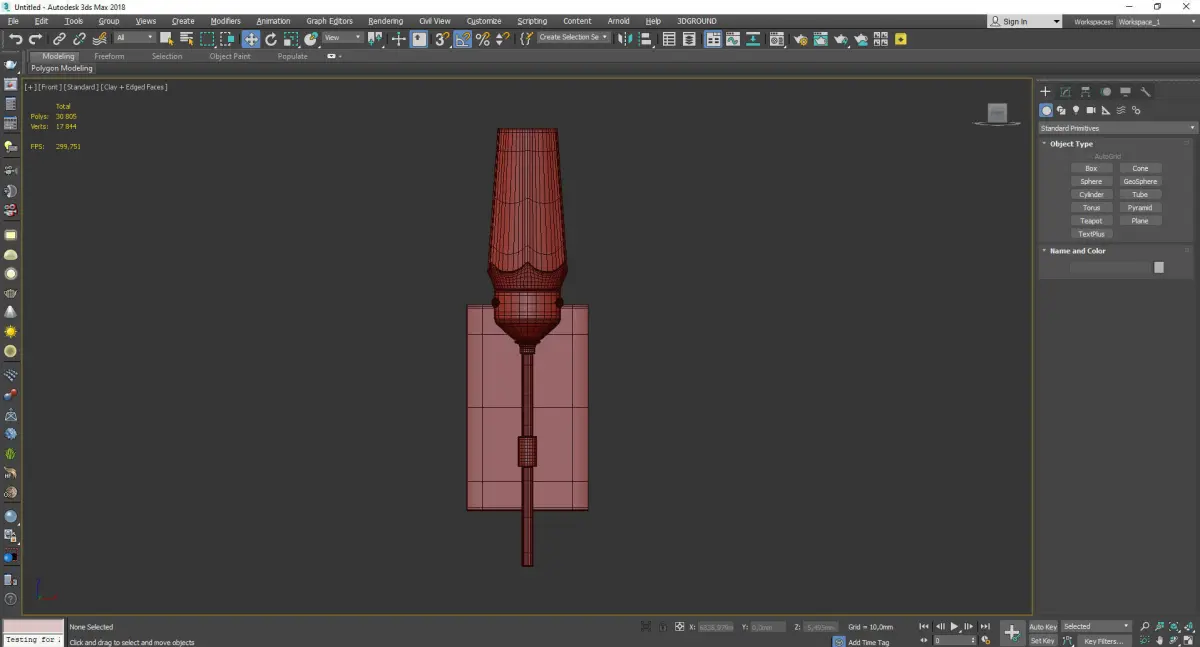This screenshot has width=1200, height=647.
Task: Activate the Select and Rotate tool
Action: [x=270, y=39]
